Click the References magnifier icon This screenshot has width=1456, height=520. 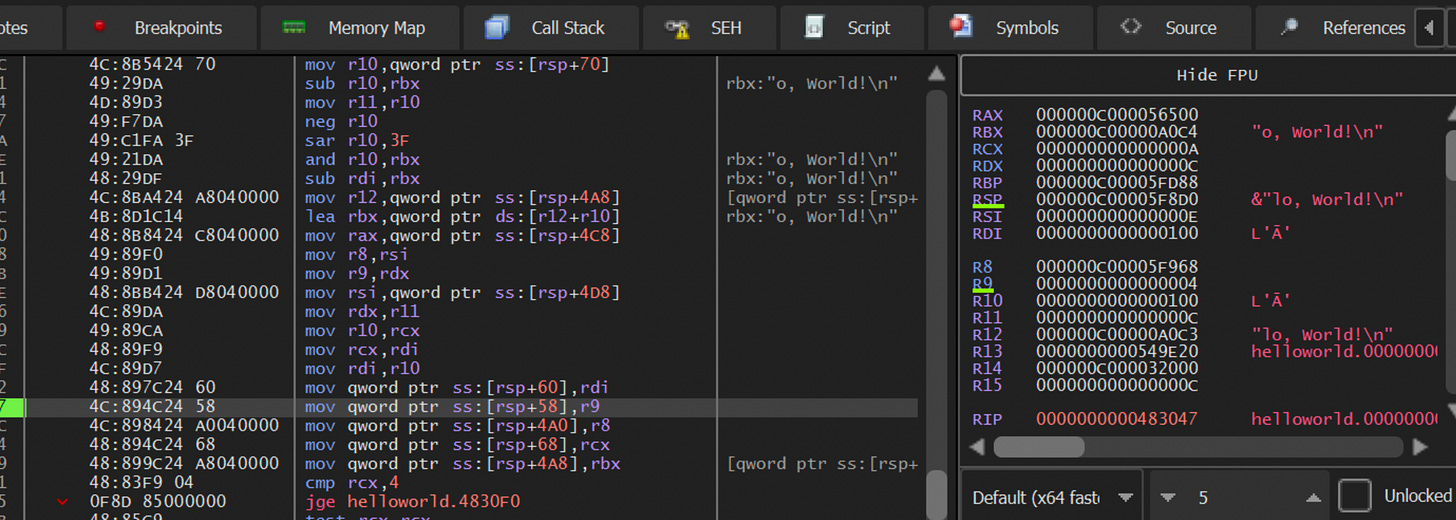coord(1290,27)
